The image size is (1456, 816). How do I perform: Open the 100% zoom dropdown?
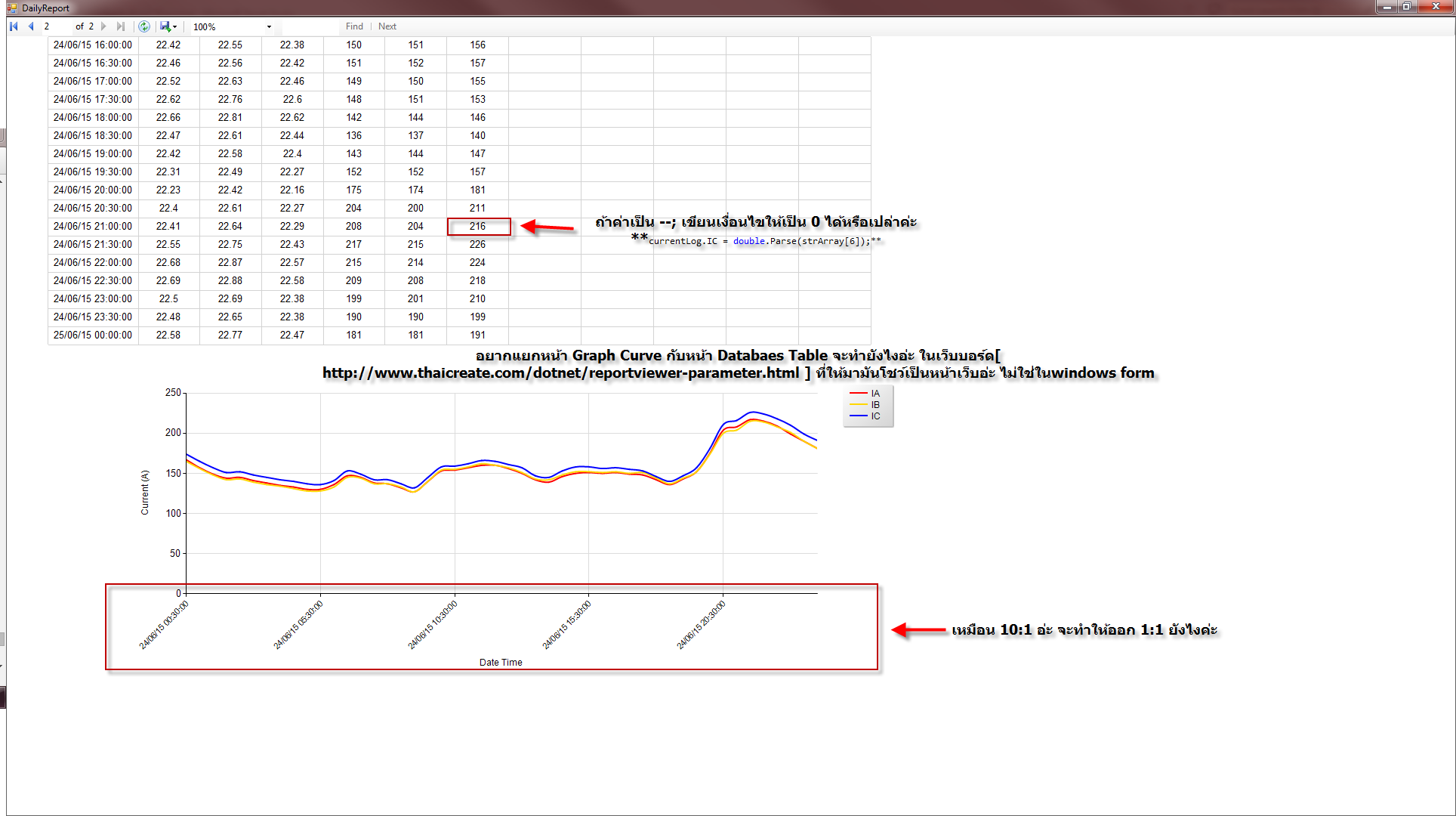pos(269,26)
